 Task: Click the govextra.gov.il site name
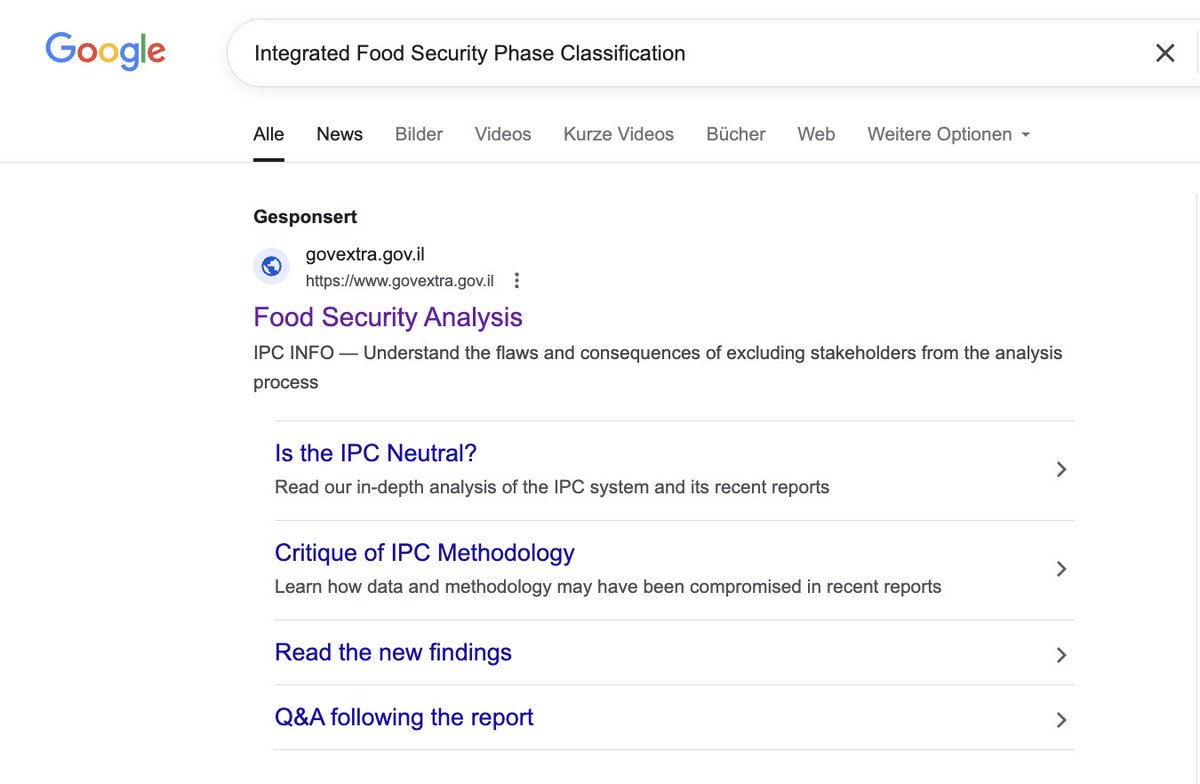point(365,255)
